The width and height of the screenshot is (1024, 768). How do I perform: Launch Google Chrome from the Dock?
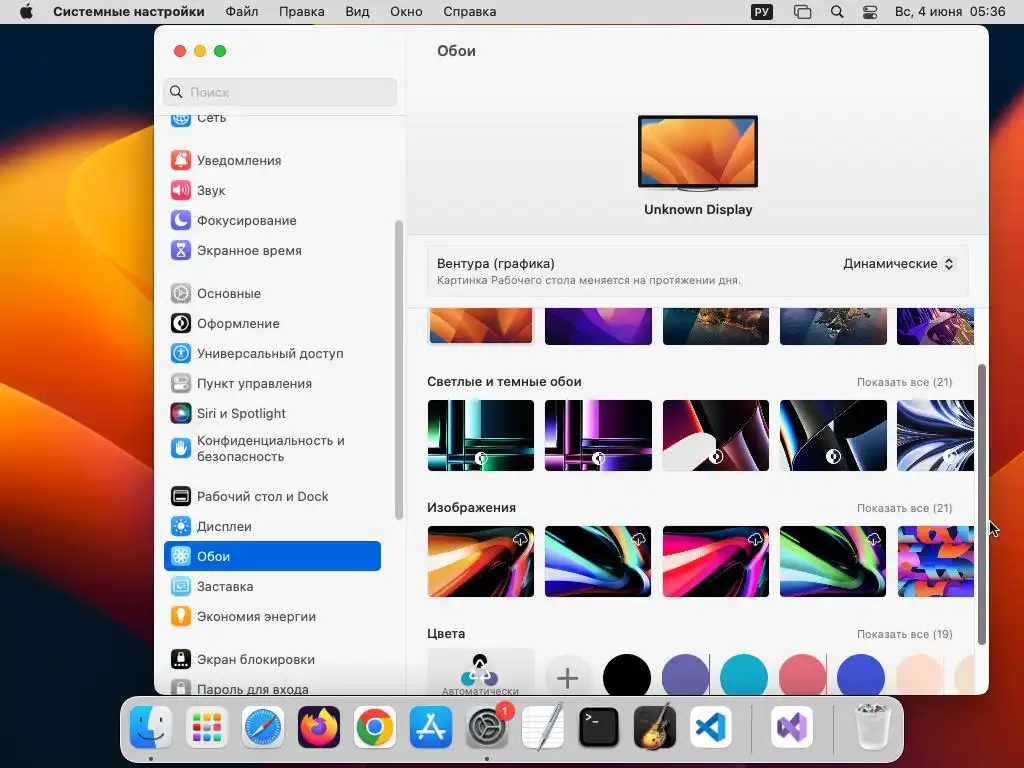pyautogui.click(x=374, y=727)
